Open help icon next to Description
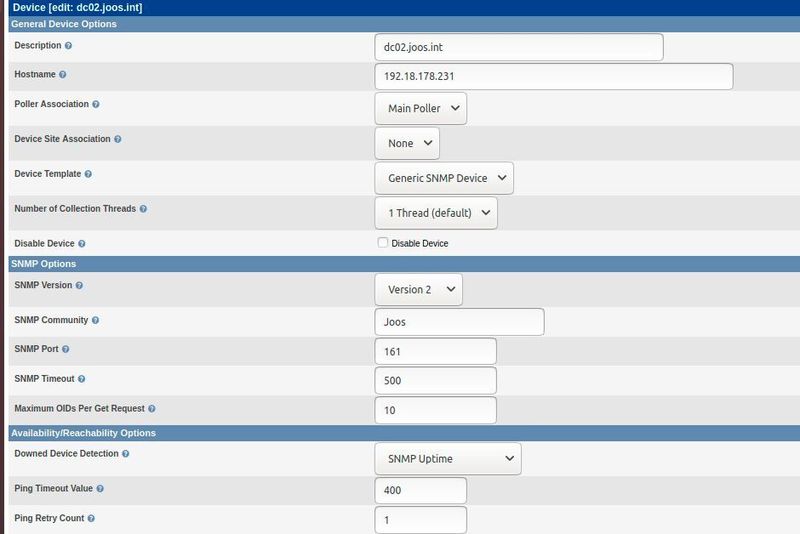Image resolution: width=800 pixels, height=534 pixels. coord(68,45)
